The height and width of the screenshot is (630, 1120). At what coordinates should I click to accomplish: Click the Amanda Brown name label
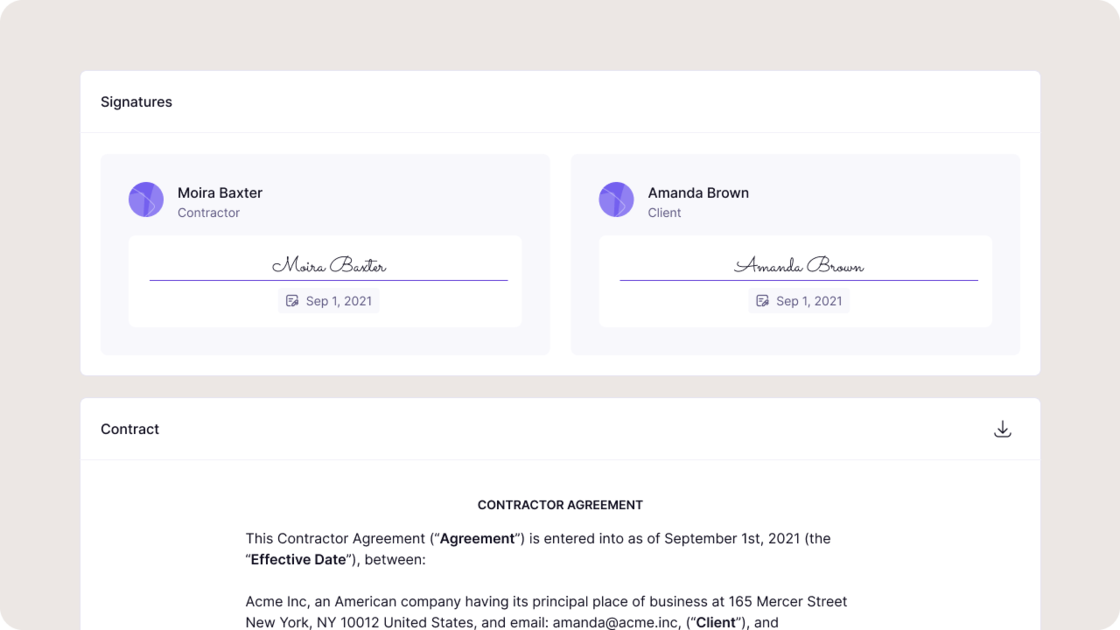coord(698,192)
